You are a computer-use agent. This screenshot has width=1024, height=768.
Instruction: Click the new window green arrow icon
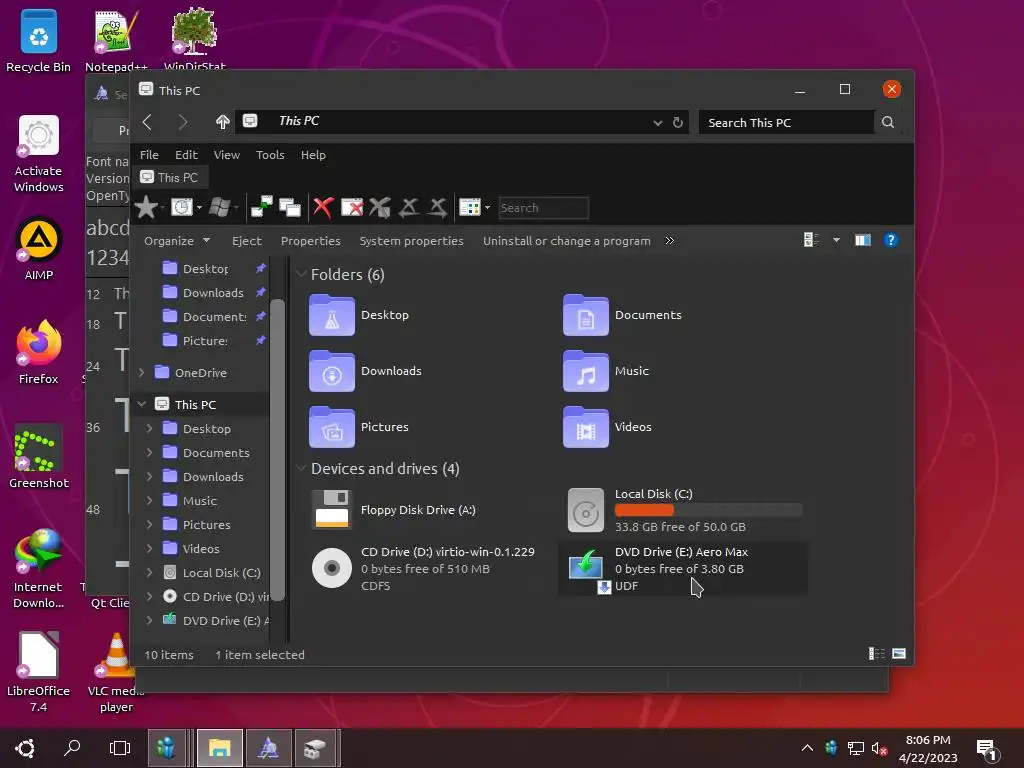point(261,208)
